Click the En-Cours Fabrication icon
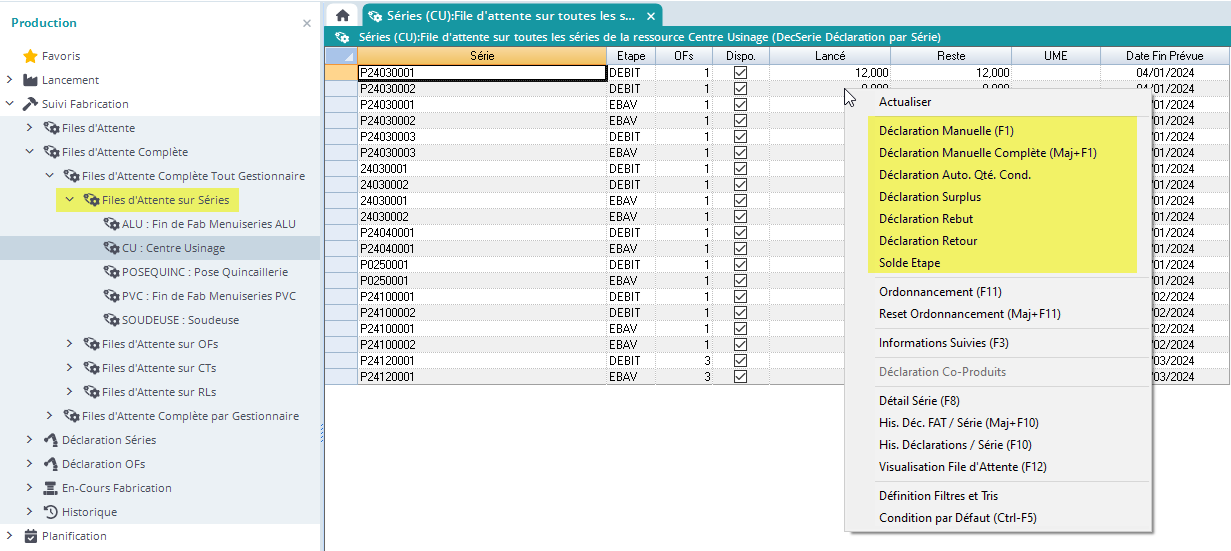This screenshot has height=551, width=1231. click(50, 488)
